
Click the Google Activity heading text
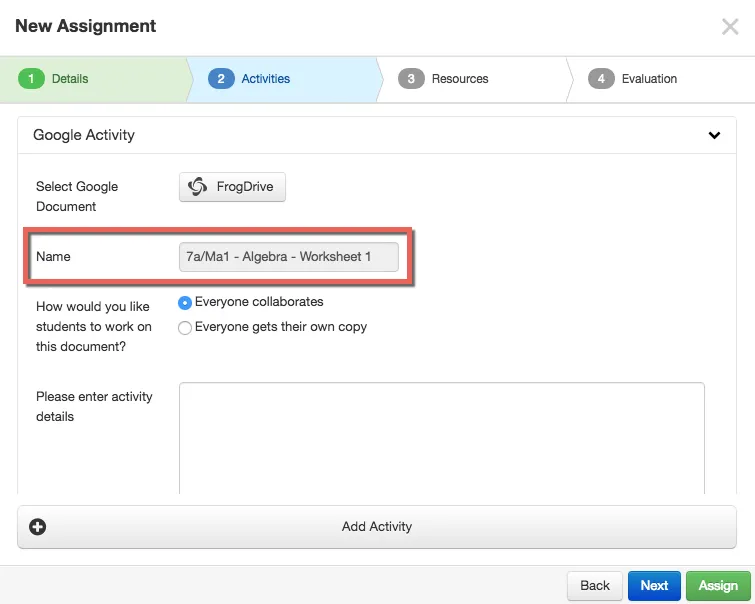tap(84, 135)
